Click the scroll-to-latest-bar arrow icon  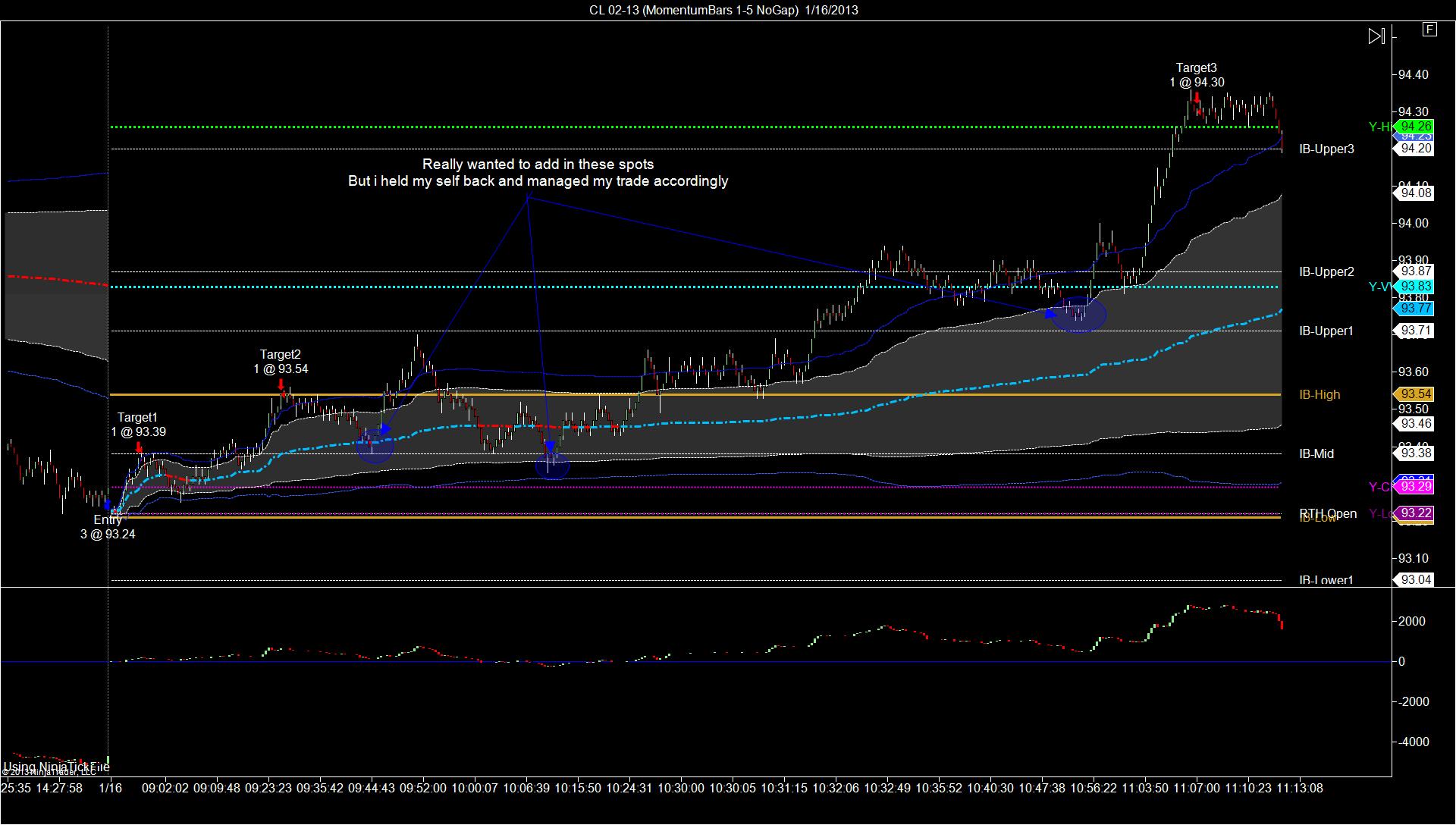click(x=1376, y=36)
